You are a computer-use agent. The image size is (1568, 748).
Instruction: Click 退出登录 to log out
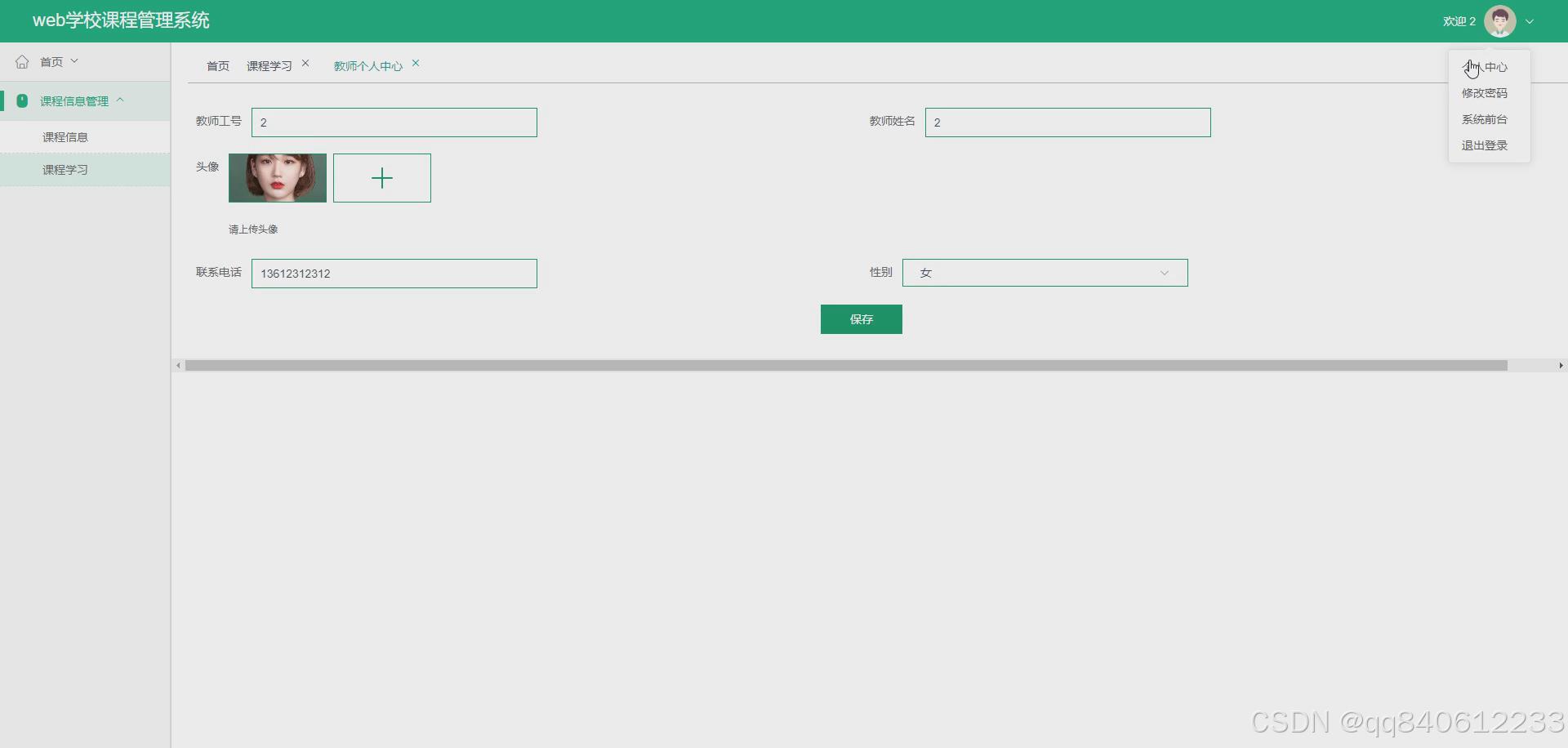1484,145
